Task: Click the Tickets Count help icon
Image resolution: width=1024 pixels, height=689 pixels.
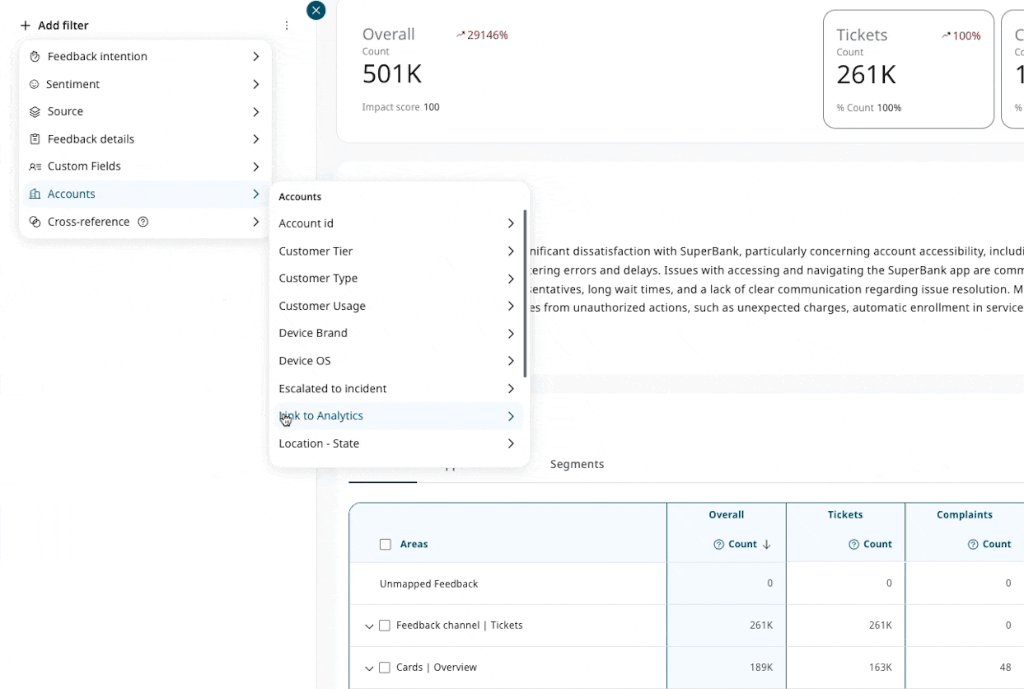Action: 853,545
